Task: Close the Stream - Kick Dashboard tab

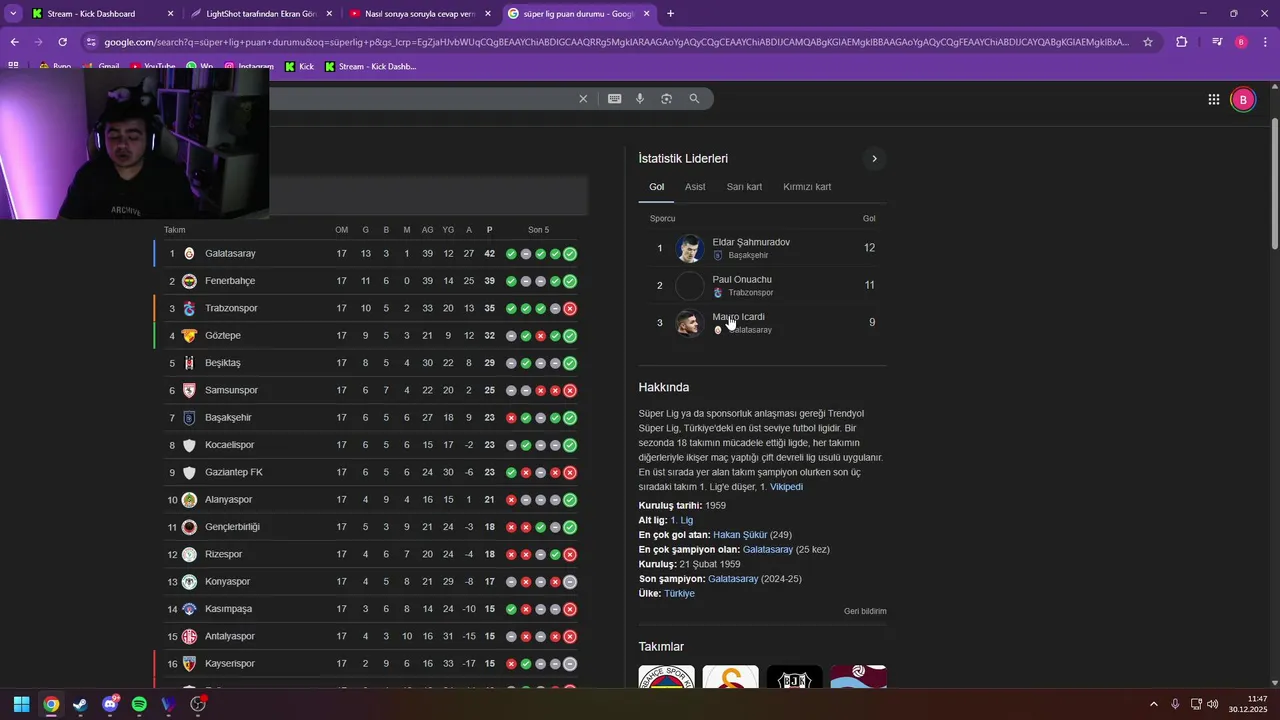Action: tap(170, 14)
